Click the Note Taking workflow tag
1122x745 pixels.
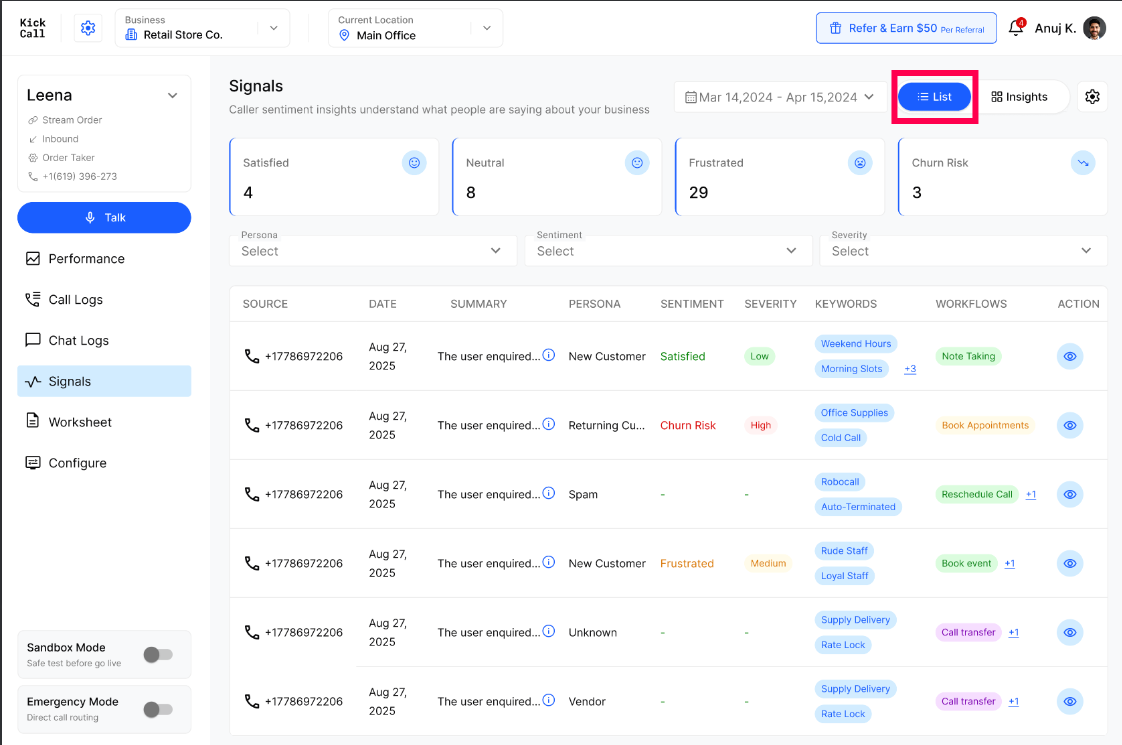[968, 356]
